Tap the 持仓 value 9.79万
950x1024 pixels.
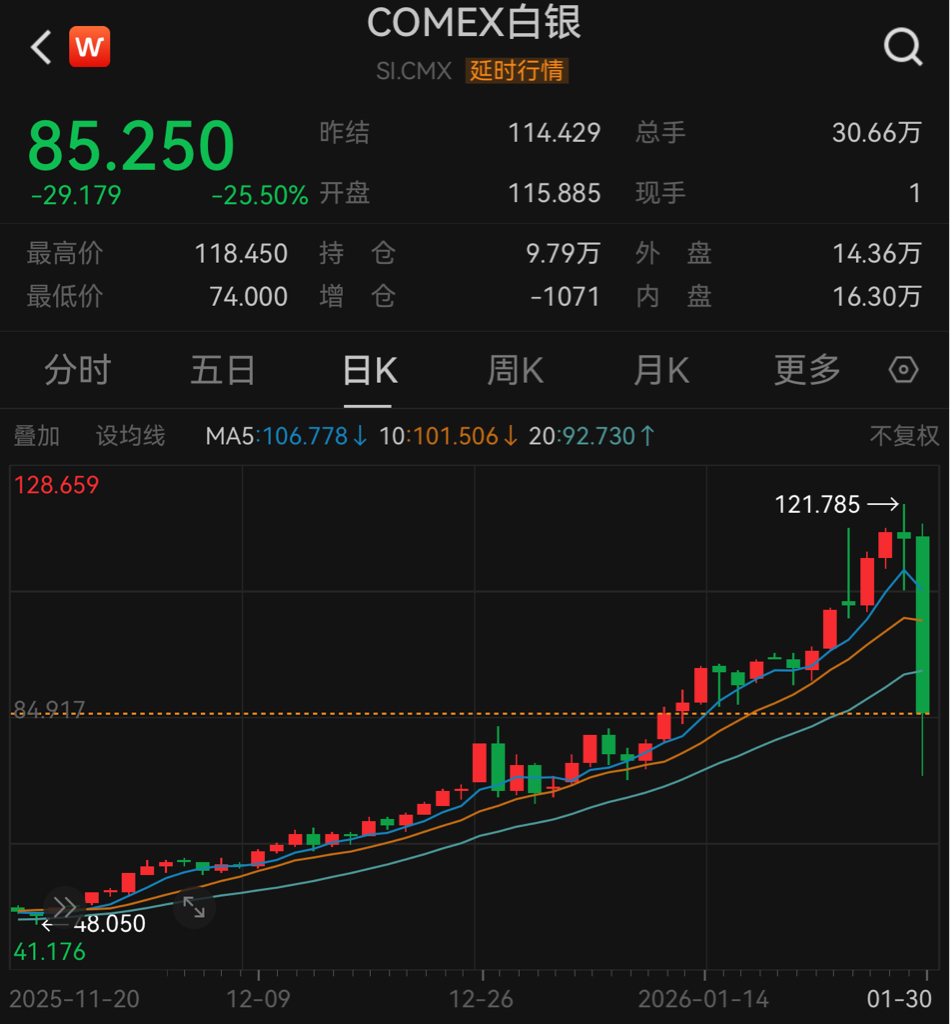pos(563,253)
